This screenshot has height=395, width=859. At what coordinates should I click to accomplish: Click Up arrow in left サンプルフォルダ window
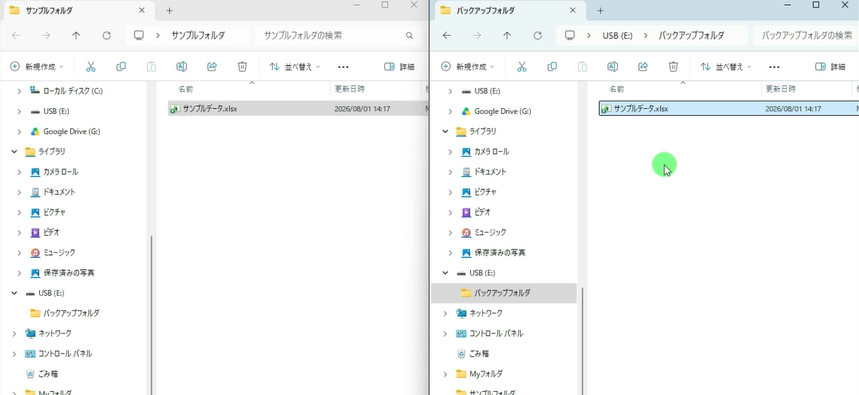[x=76, y=36]
